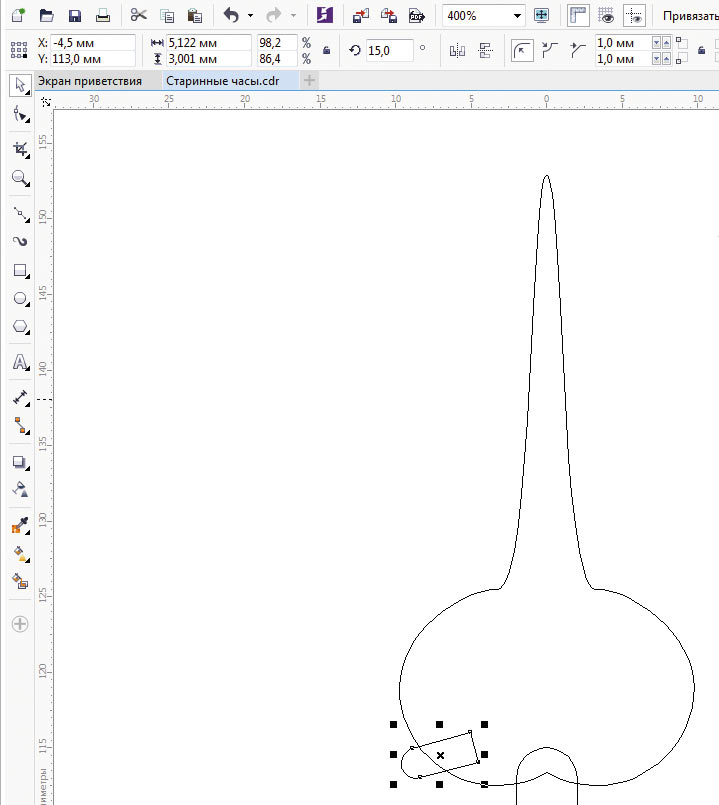Paste from clipboard icon

coord(195,16)
